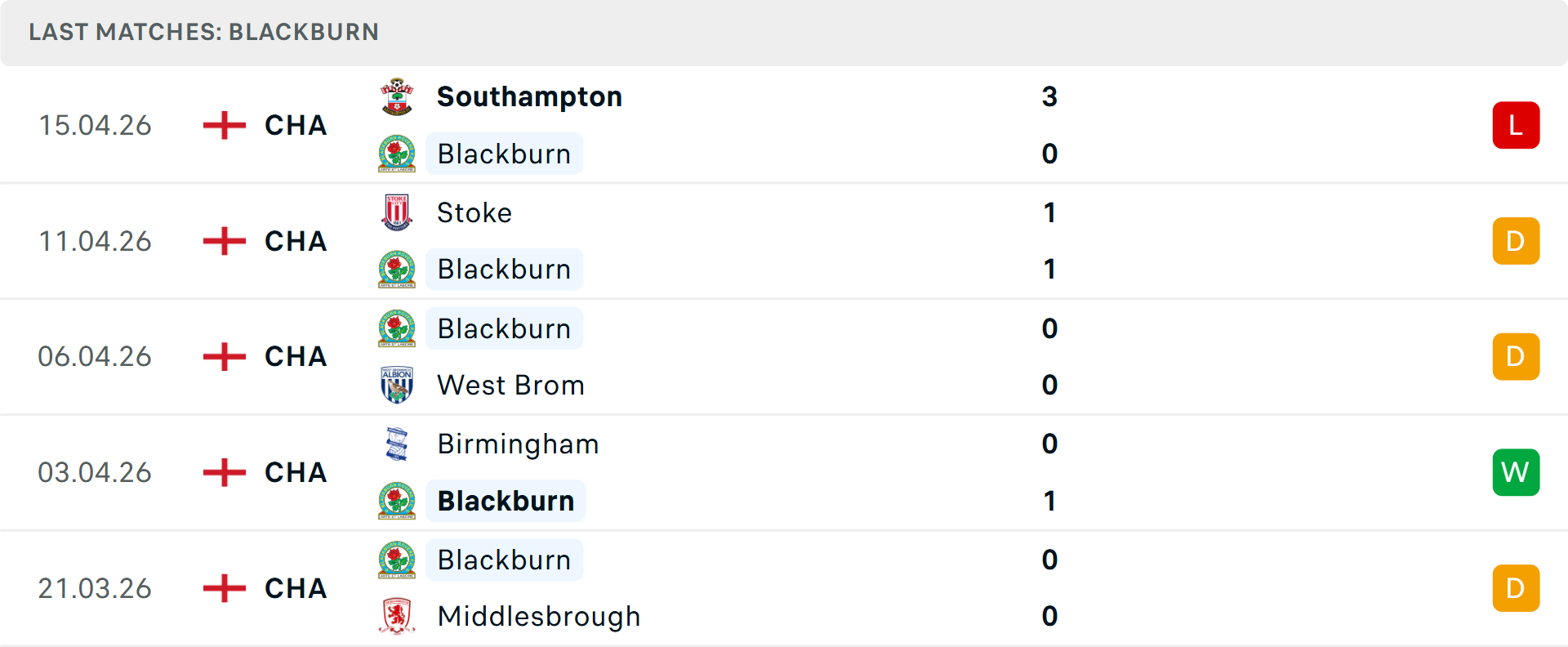Screen dimensions: 1568x647
Task: Click Blackburn crest in the Southampton match
Action: click(x=397, y=154)
